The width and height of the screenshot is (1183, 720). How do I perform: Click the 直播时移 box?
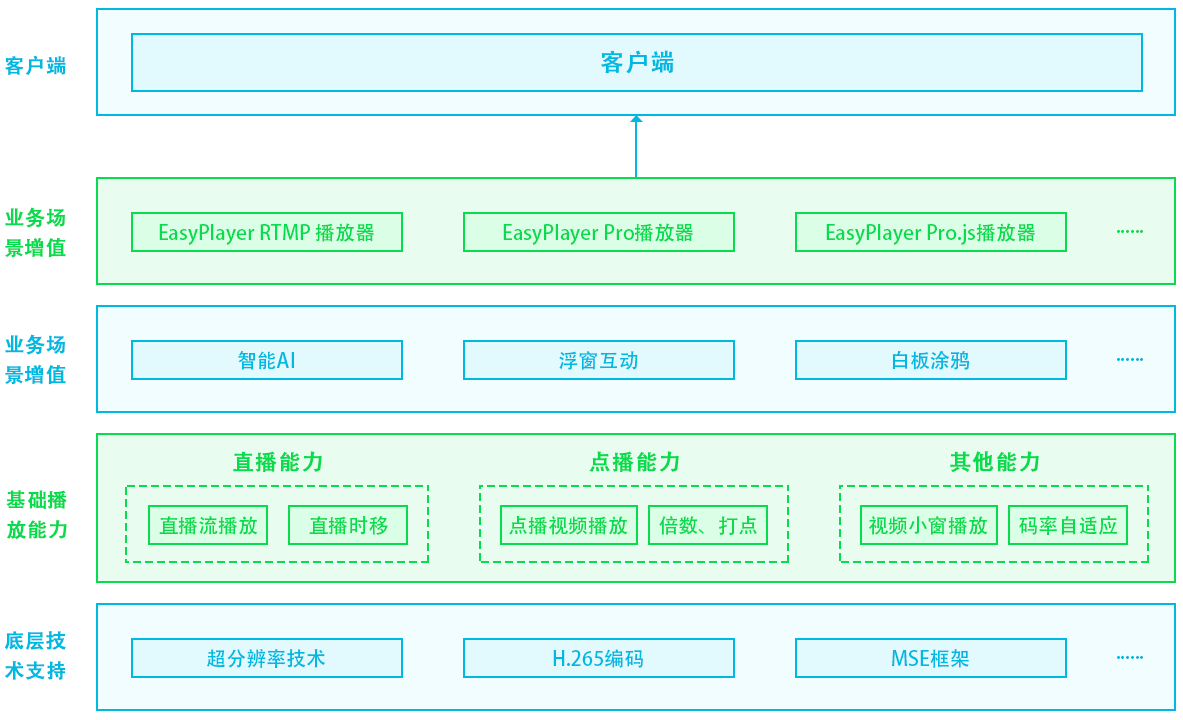coord(347,525)
